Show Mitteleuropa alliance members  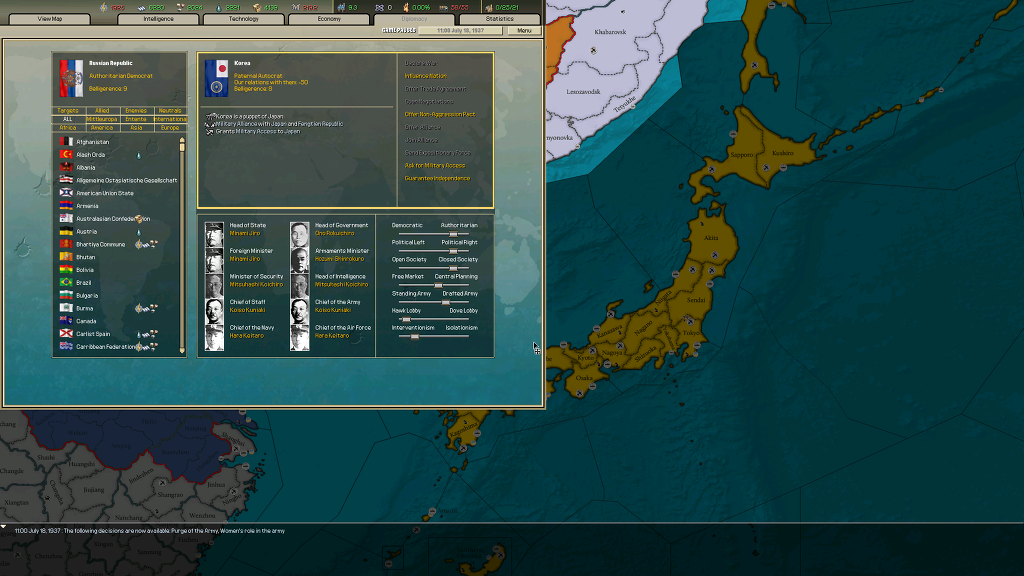102,119
